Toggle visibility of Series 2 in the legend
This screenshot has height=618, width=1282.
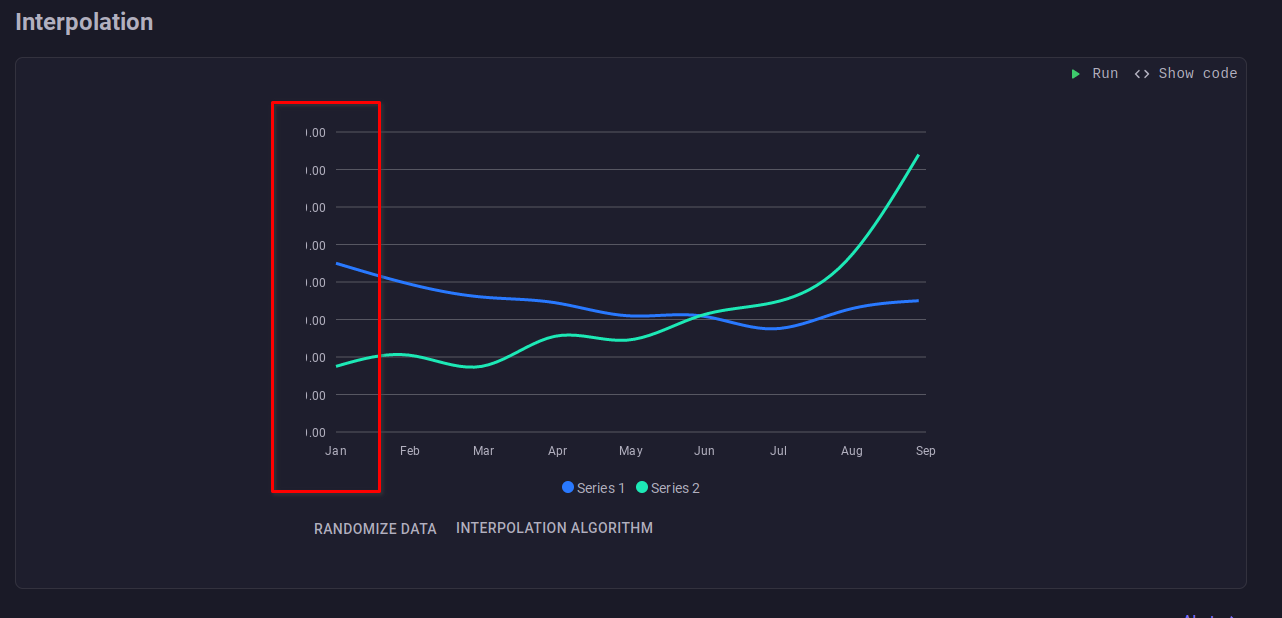click(668, 487)
